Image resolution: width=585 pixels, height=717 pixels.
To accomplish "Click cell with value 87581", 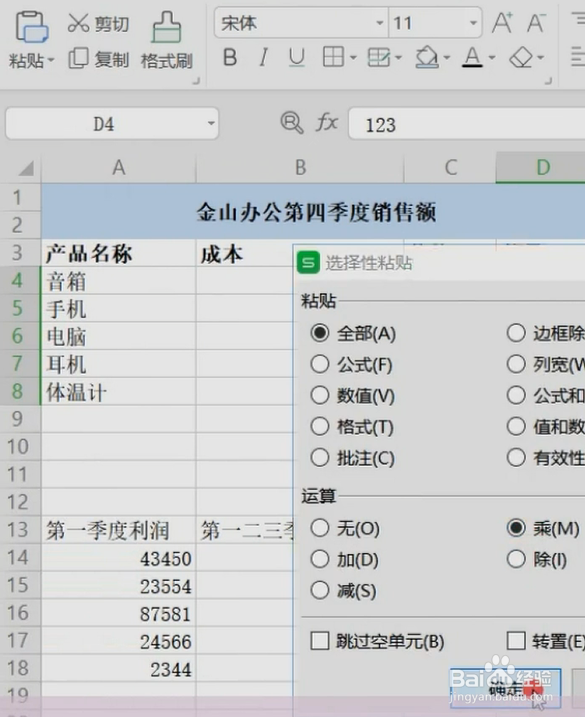I will click(x=118, y=614).
